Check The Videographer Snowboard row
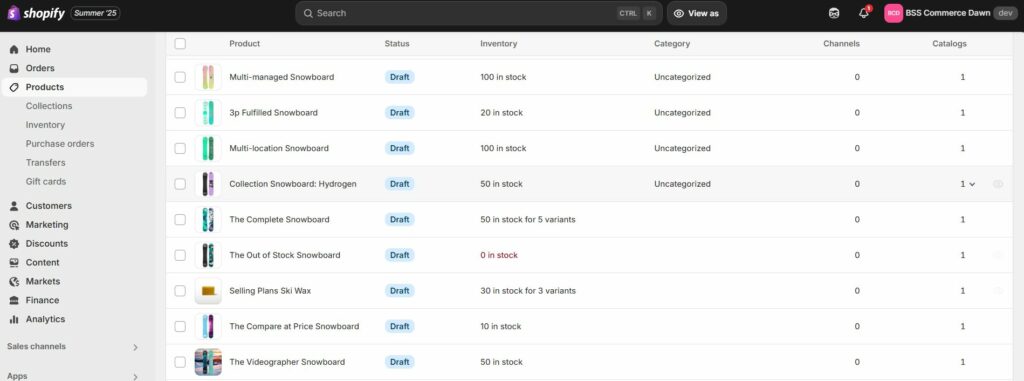Screen dimensions: 1024x381 [x=180, y=362]
